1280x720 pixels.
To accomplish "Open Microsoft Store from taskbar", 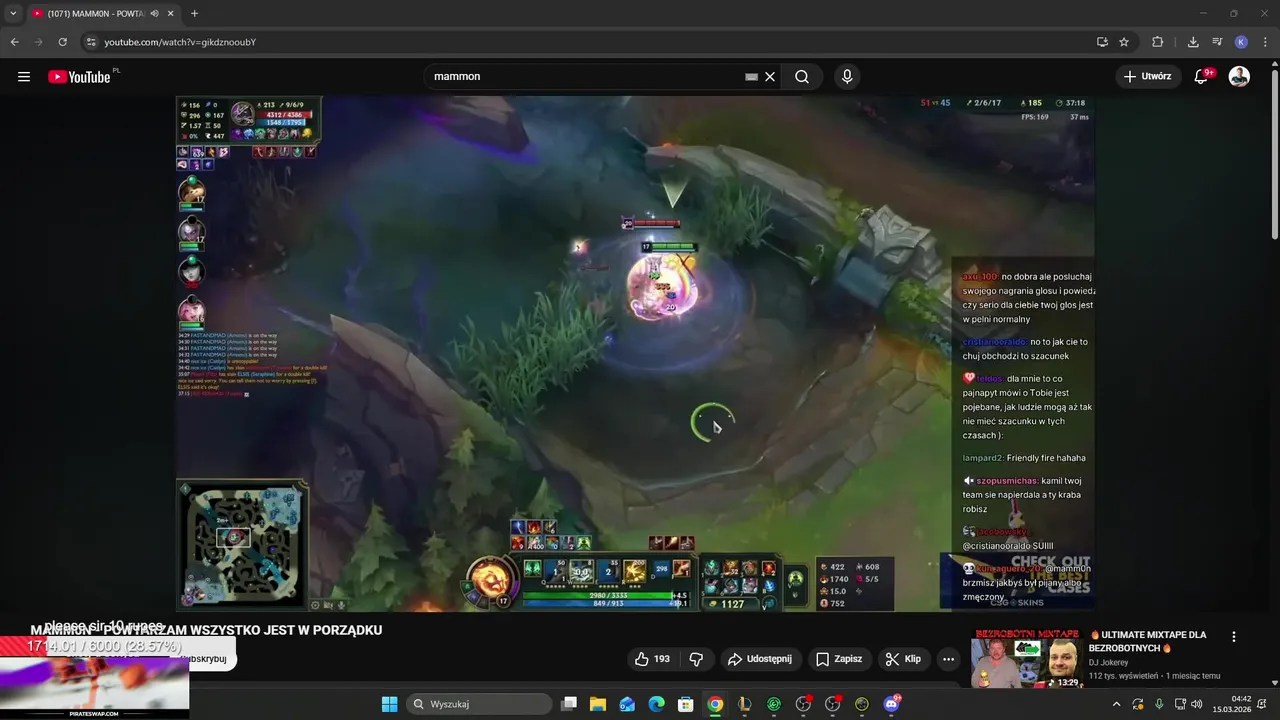I will [x=686, y=704].
